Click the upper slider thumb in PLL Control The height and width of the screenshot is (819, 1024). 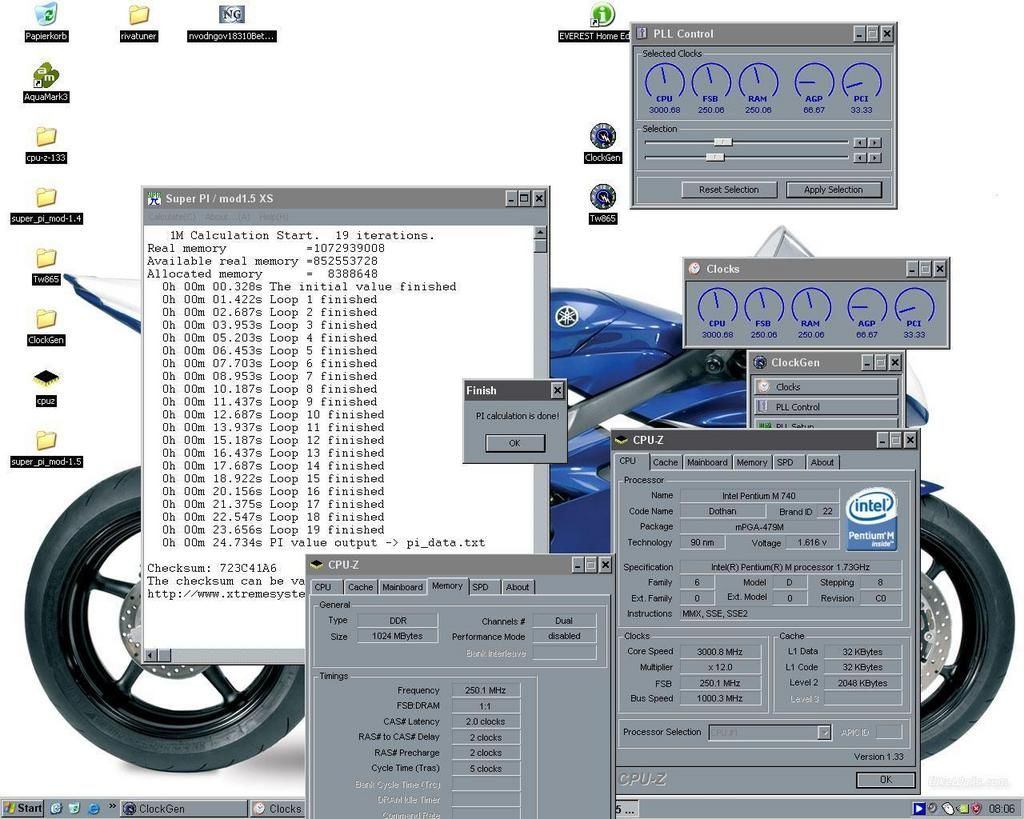pyautogui.click(x=722, y=142)
